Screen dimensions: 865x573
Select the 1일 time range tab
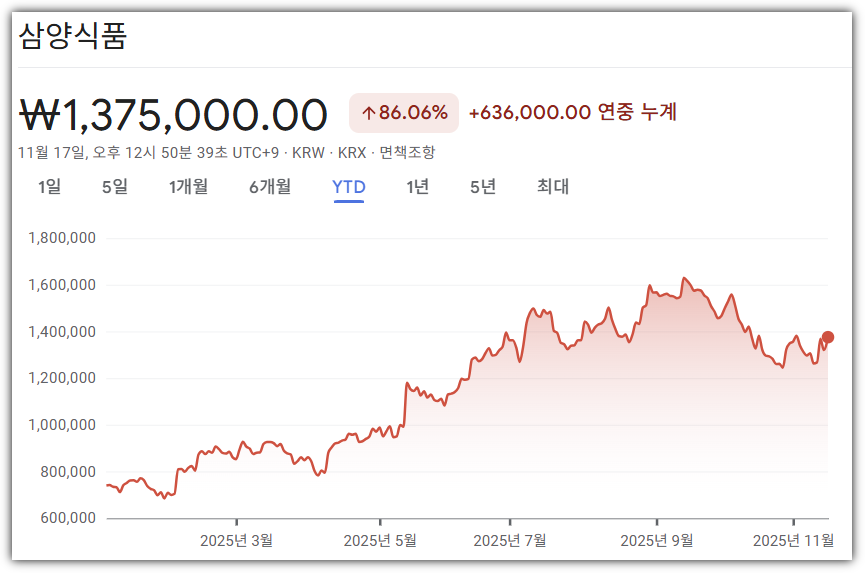tap(49, 186)
